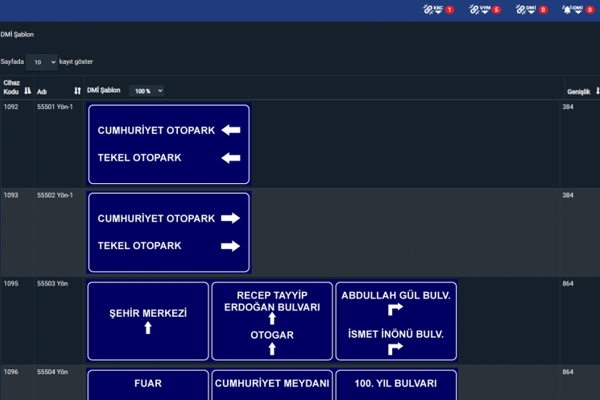Sort by Genişlik column icon
Image resolution: width=600 pixels, height=400 pixels.
[x=597, y=91]
